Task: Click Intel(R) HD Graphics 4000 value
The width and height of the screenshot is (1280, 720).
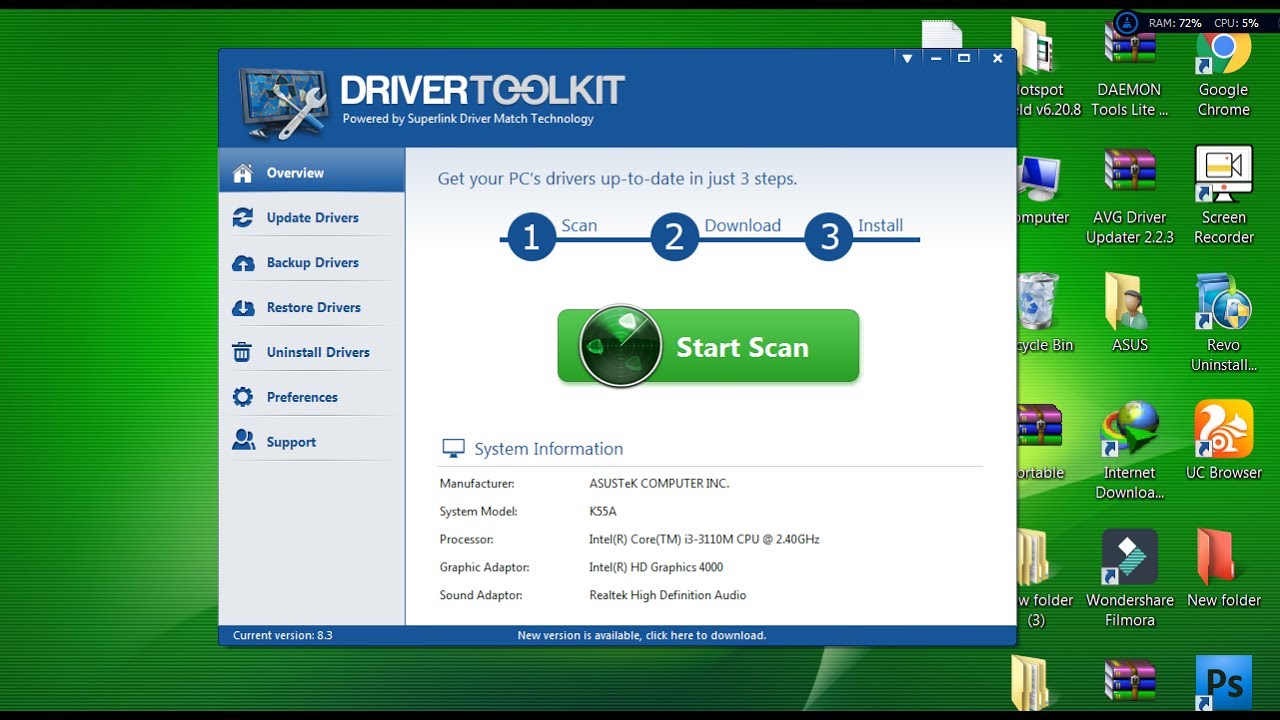Action: [x=656, y=567]
